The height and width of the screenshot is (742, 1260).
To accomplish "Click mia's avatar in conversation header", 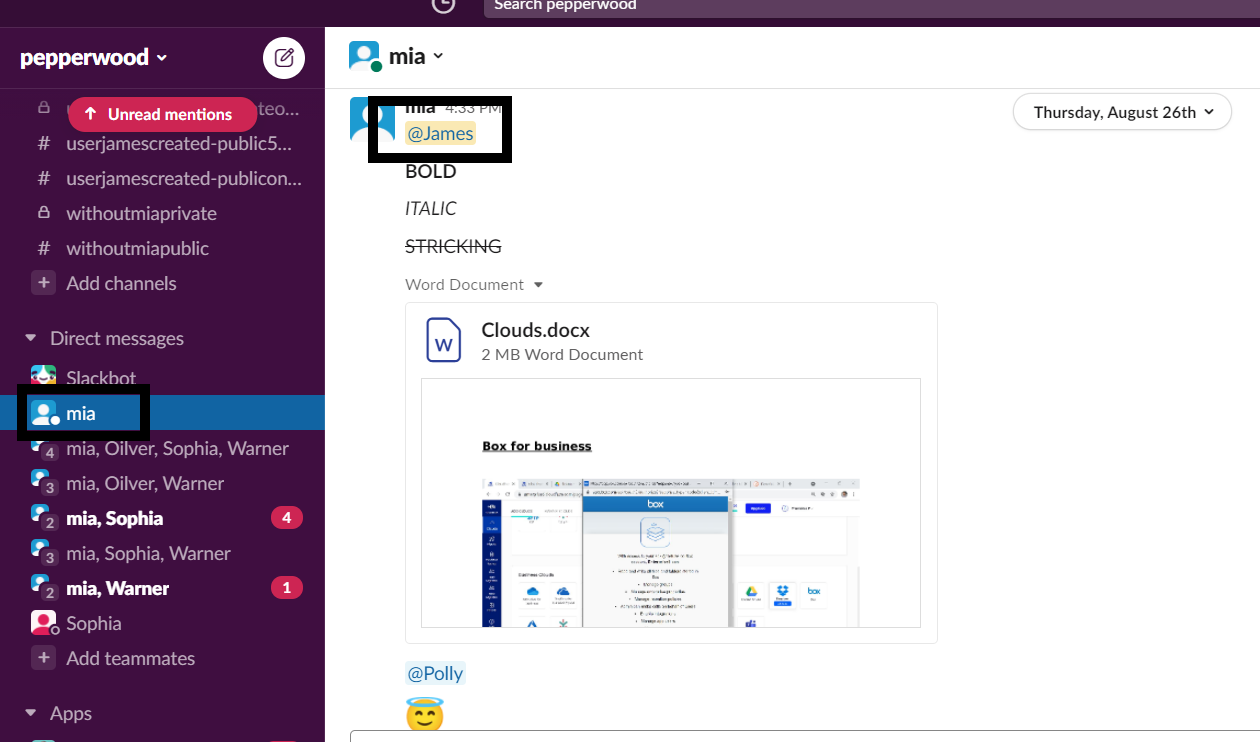I will point(364,57).
